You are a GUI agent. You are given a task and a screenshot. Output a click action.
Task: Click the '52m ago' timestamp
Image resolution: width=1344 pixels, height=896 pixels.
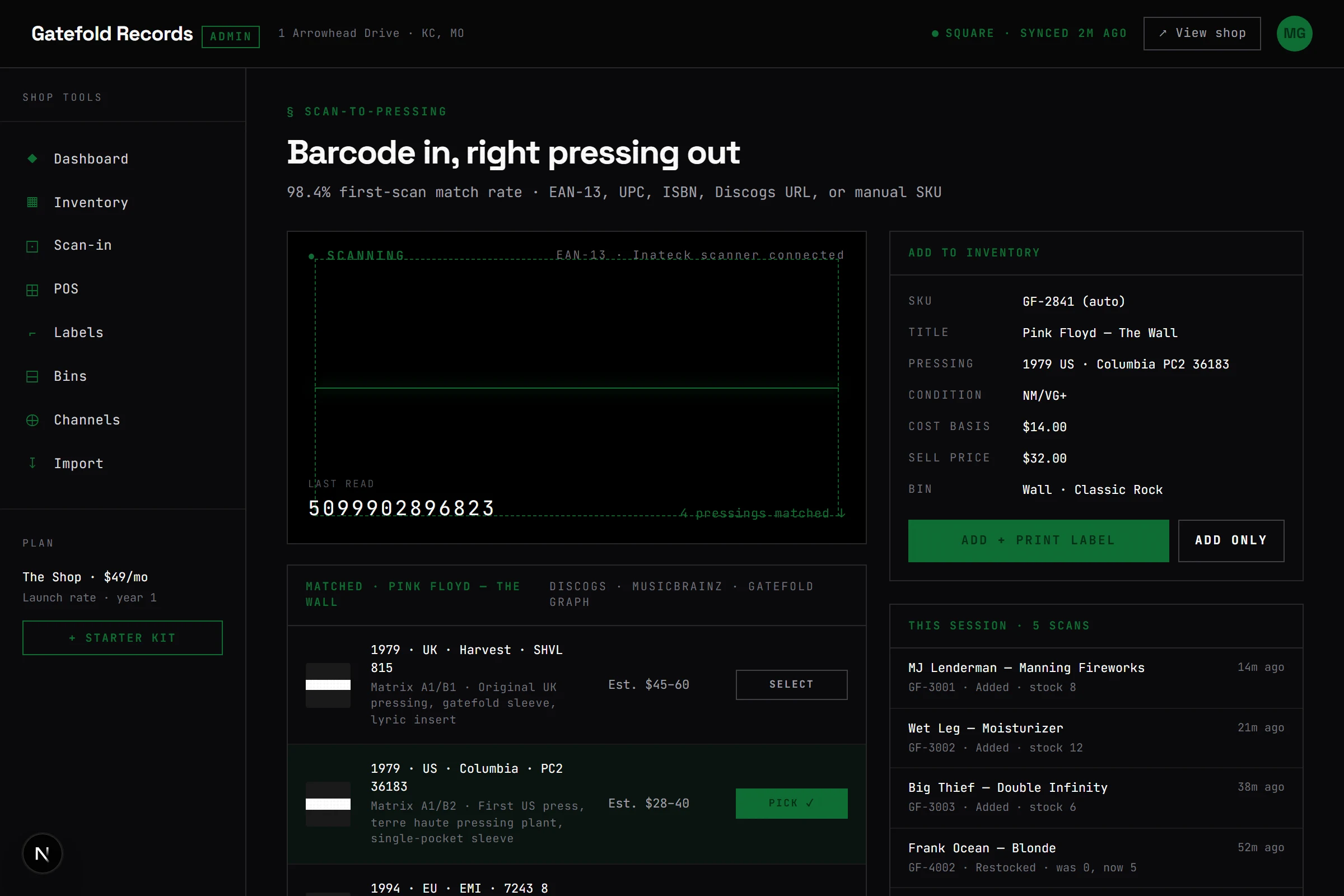coord(1261,847)
